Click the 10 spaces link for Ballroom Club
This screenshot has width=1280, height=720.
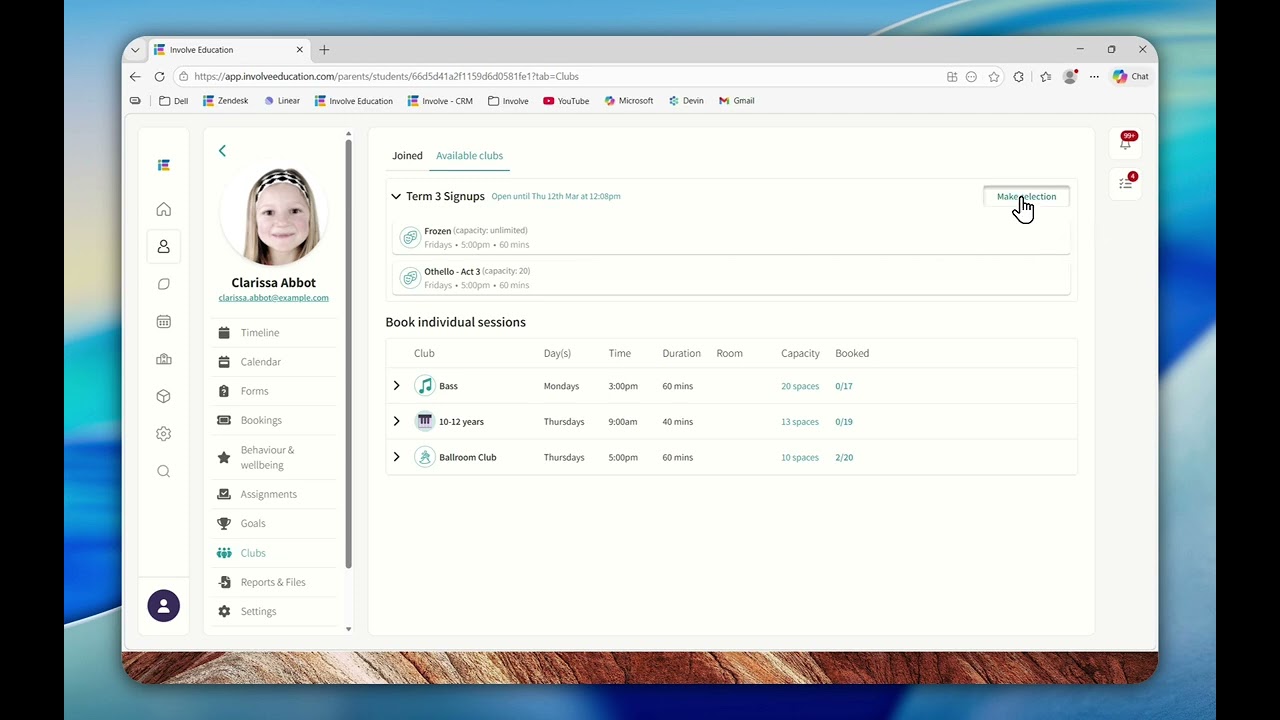click(800, 458)
